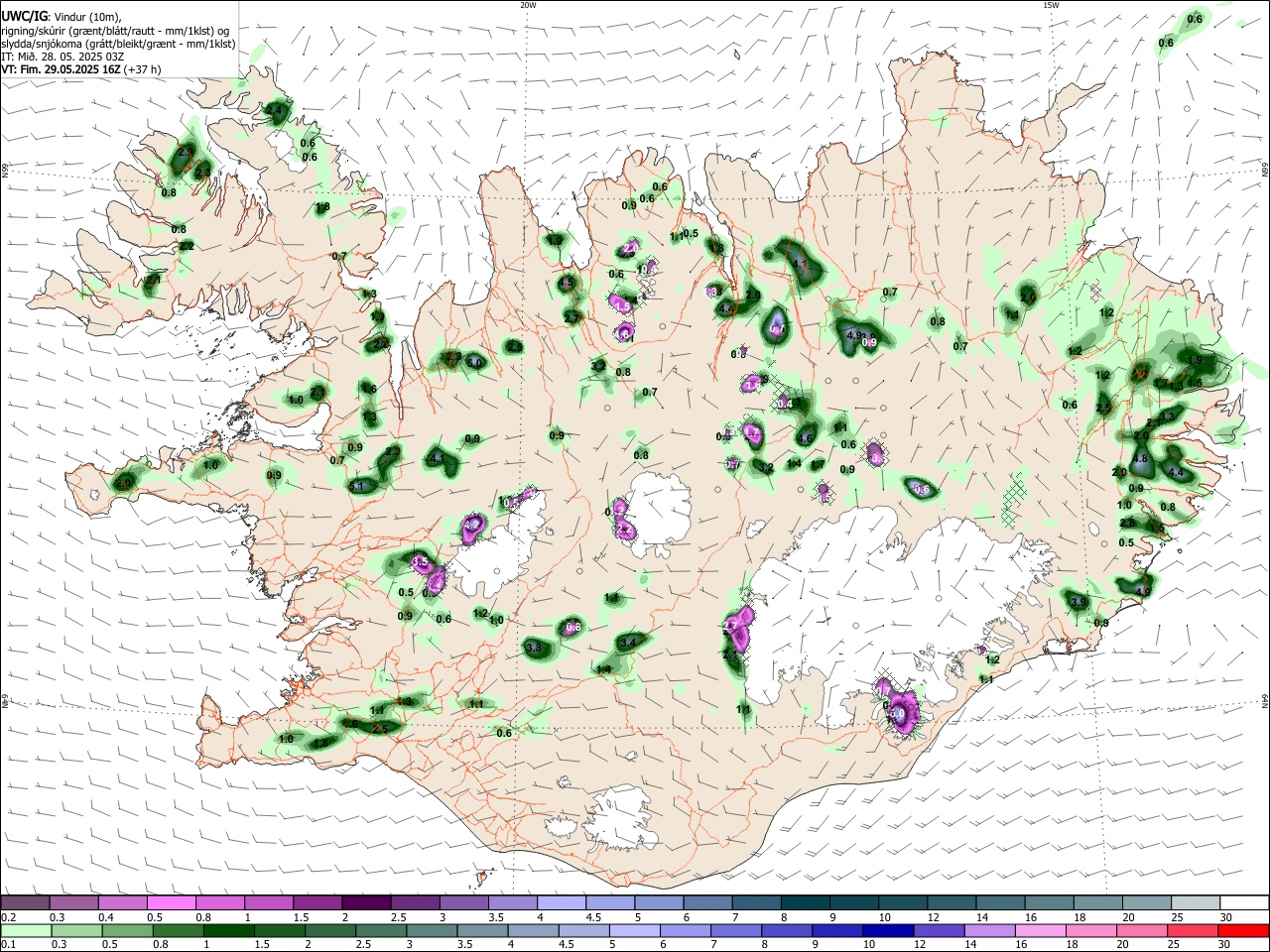
Task: Pick the bright red 30 swatch in lower legend
Action: click(x=1244, y=930)
